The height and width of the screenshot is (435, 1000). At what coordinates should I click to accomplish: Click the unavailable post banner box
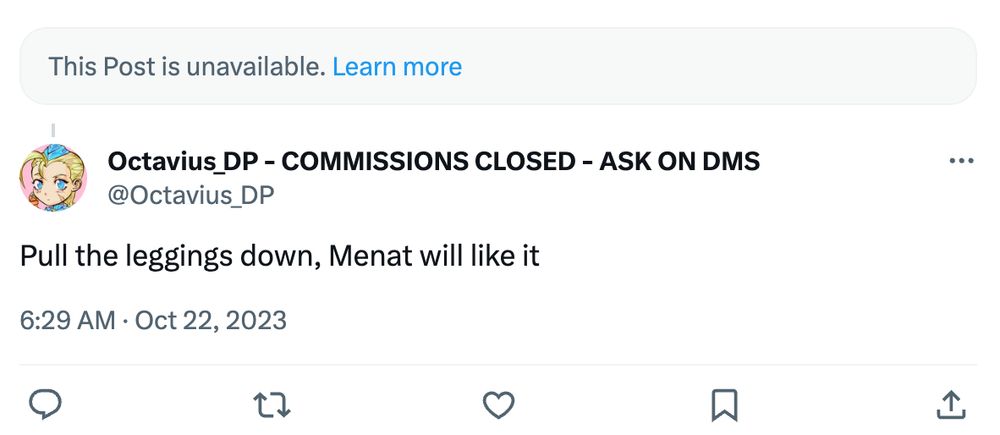tap(700, 67)
